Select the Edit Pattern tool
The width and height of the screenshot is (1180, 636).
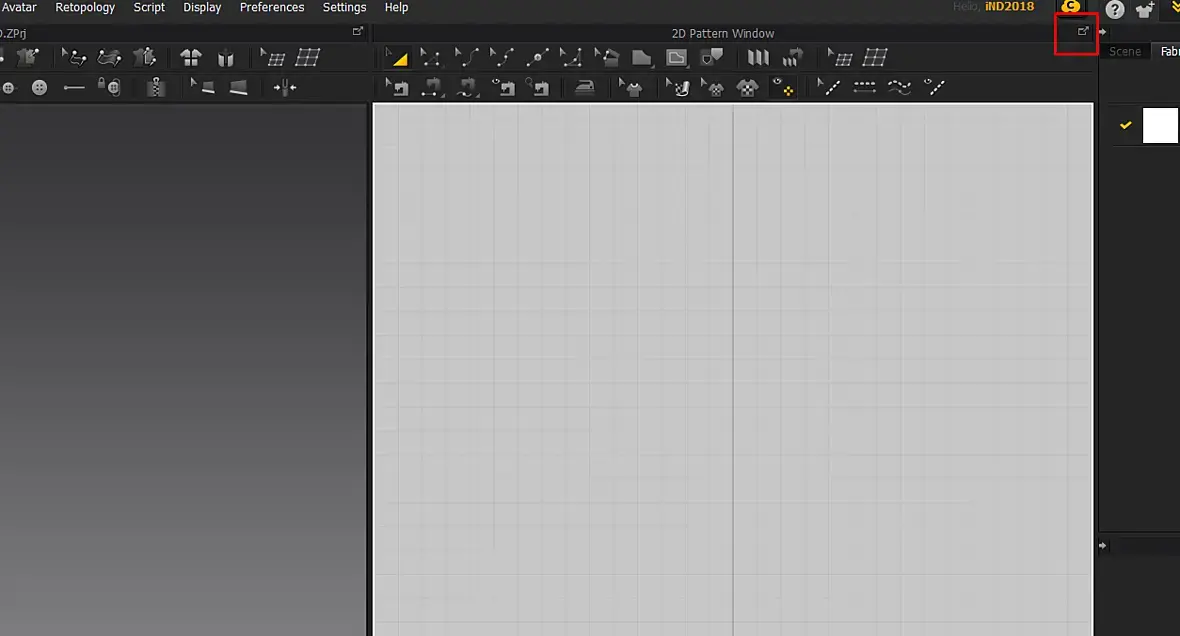[x=430, y=57]
